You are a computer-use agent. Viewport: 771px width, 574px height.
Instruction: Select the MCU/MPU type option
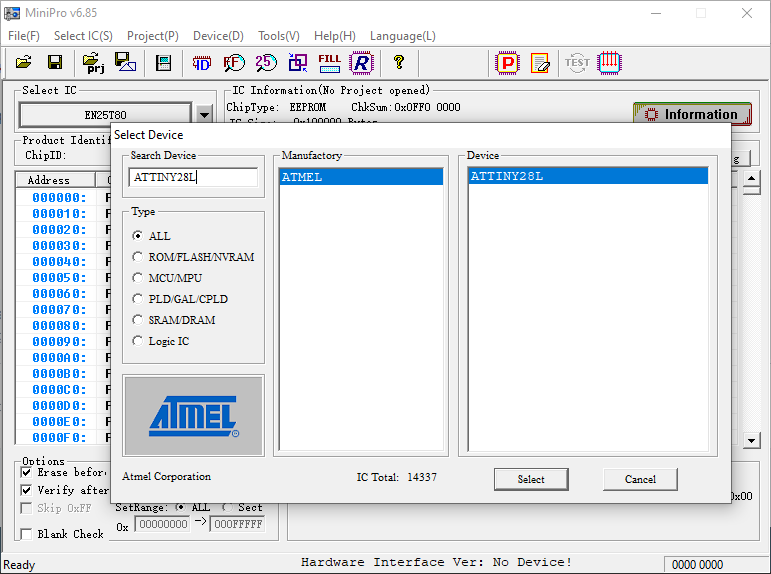(138, 278)
